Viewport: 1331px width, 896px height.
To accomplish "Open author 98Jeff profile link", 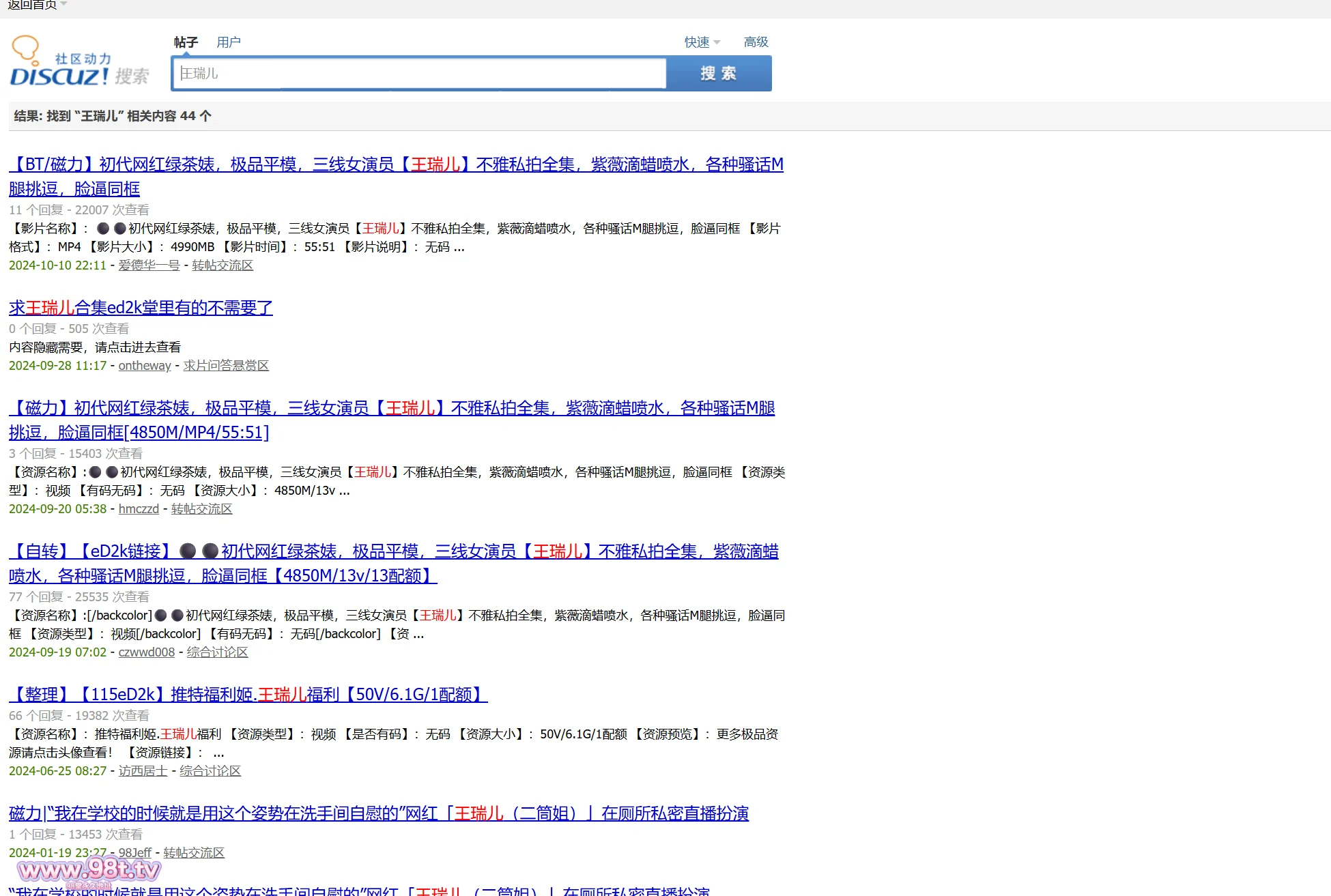I will (x=135, y=853).
